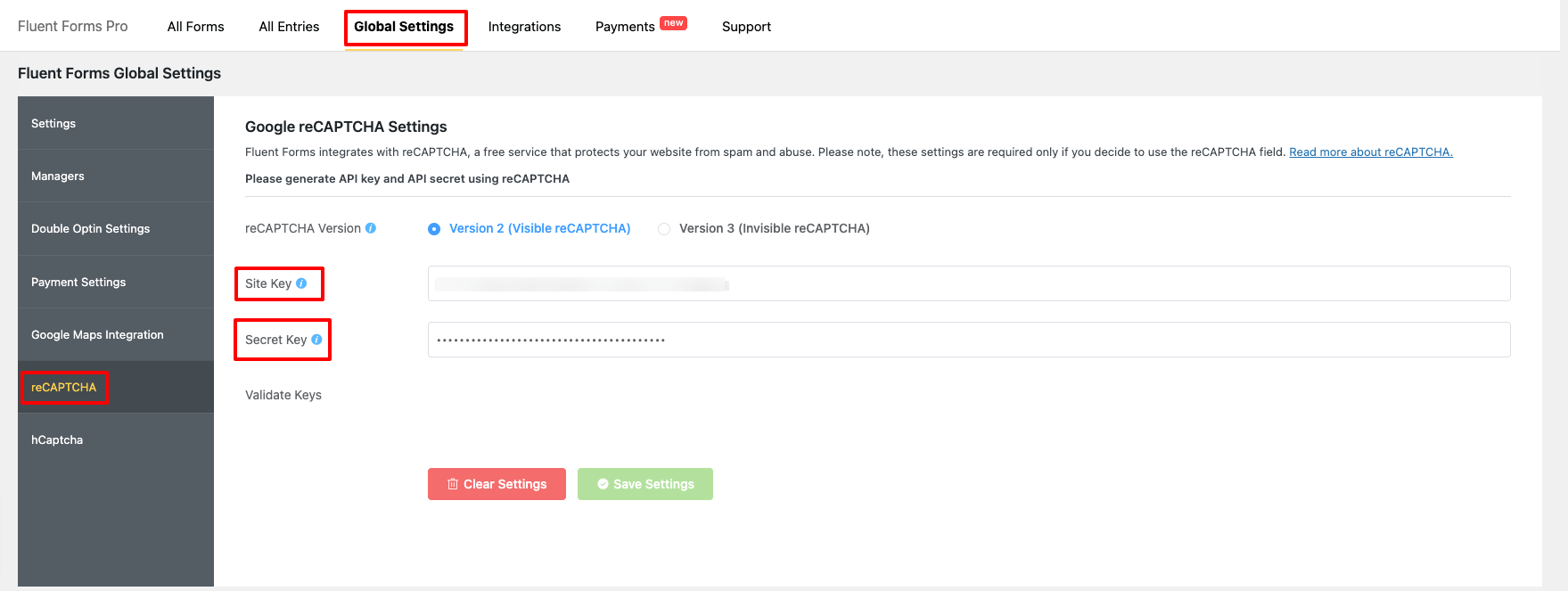The image size is (1568, 591).
Task: Select Version 2 (Visible reCAPTCHA) radio
Action: click(434, 229)
